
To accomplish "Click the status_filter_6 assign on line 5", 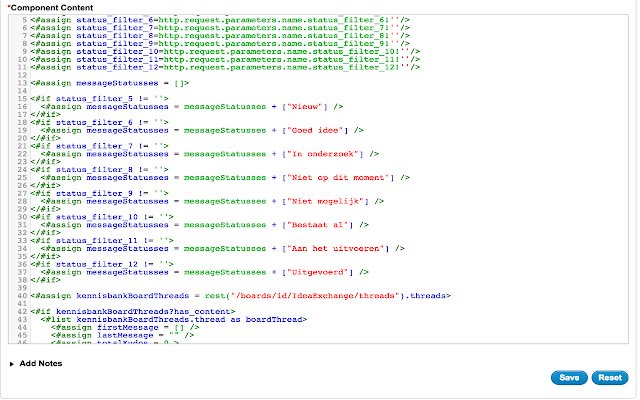I will (220, 20).
